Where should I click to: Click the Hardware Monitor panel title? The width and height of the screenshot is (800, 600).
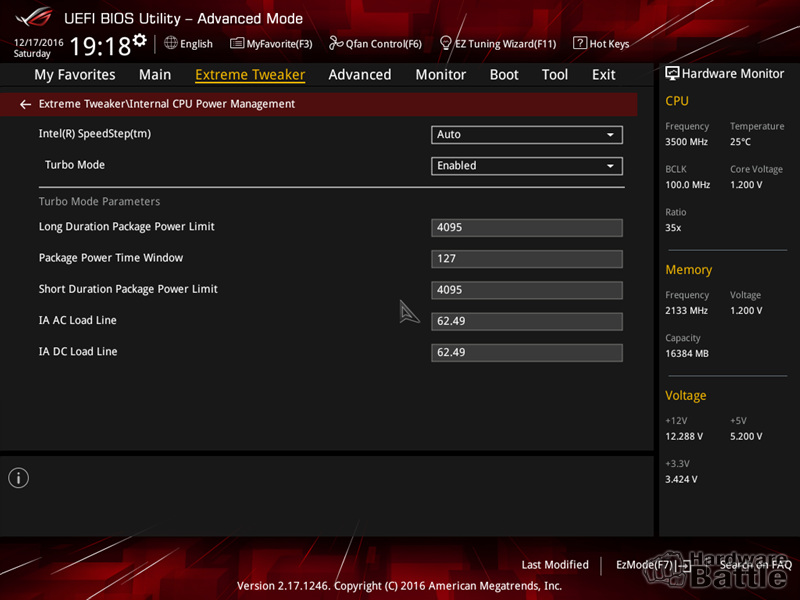click(x=733, y=74)
